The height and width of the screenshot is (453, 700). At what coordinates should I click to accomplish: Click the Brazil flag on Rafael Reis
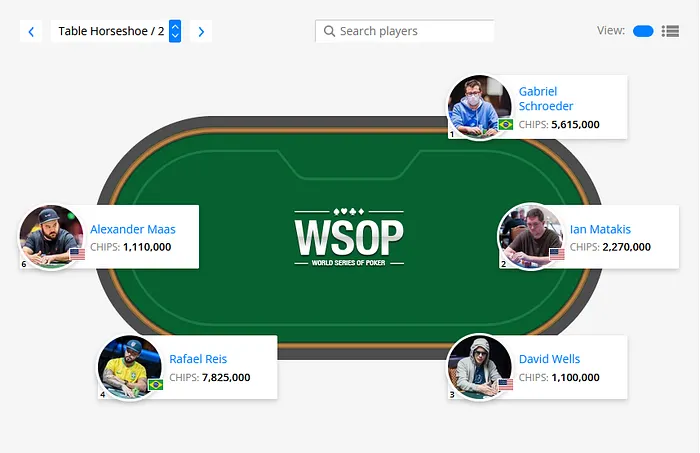(x=155, y=384)
